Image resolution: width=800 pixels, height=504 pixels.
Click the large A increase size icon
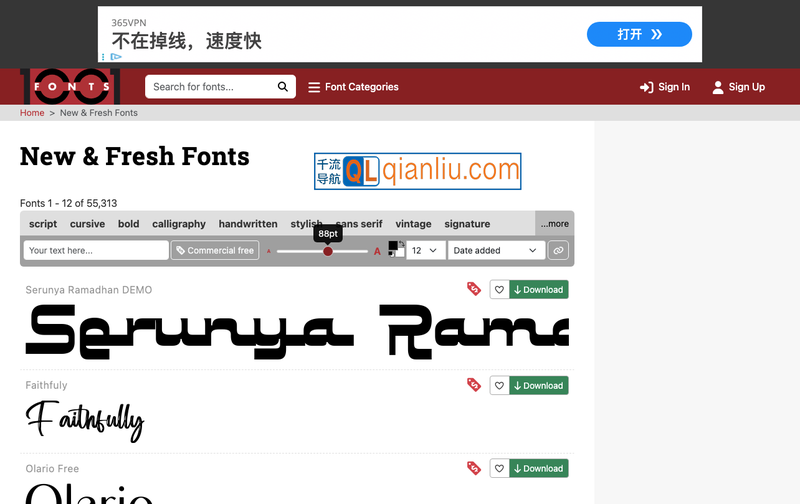pyautogui.click(x=377, y=251)
